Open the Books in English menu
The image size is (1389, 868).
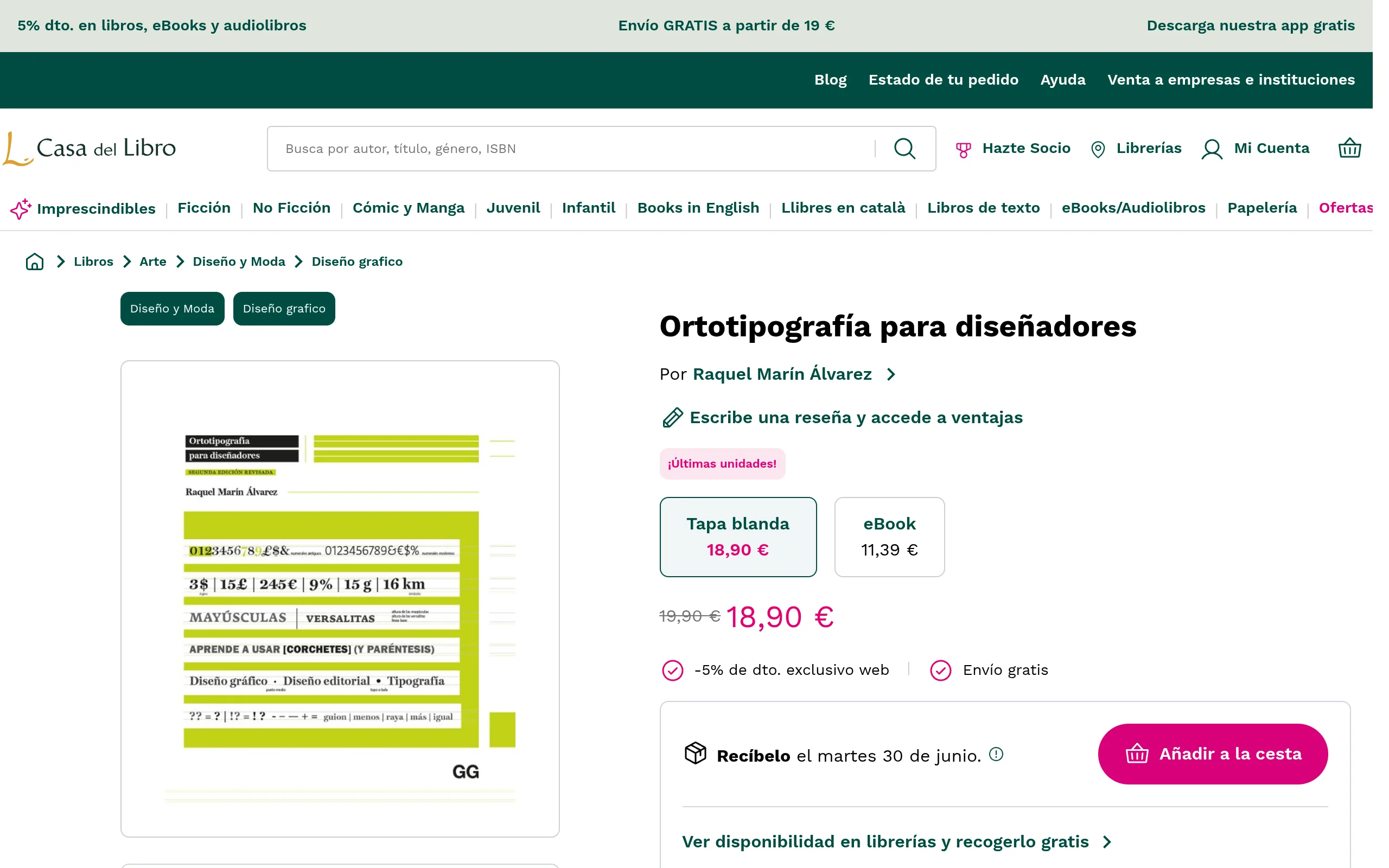coord(698,208)
